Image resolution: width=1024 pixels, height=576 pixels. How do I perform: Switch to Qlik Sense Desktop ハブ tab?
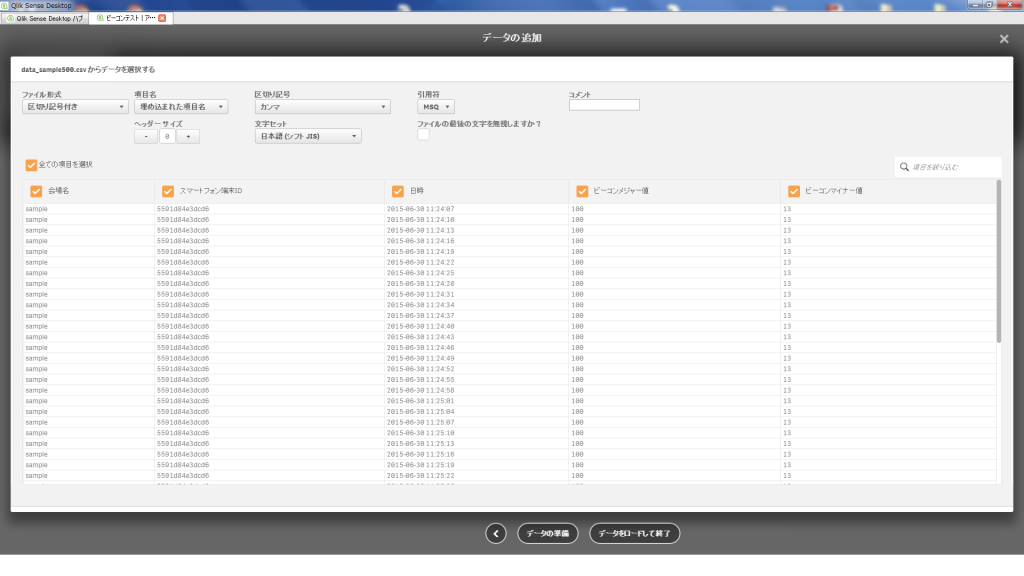click(x=48, y=19)
